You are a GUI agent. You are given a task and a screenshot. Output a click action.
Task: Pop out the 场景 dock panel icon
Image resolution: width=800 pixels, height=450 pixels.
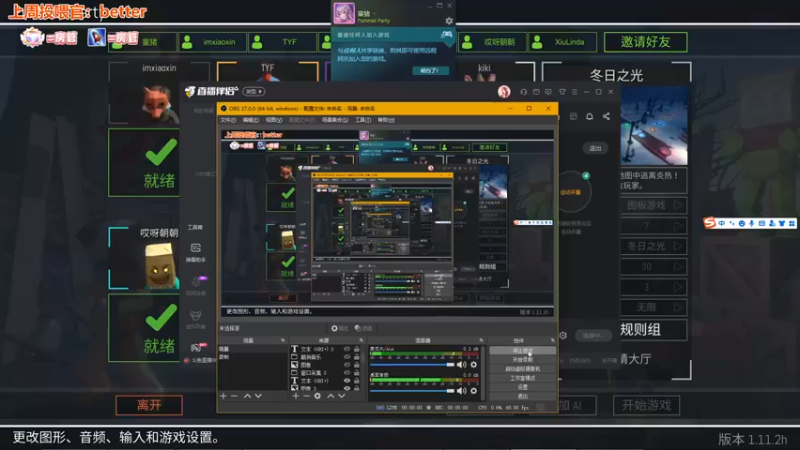click(x=283, y=340)
